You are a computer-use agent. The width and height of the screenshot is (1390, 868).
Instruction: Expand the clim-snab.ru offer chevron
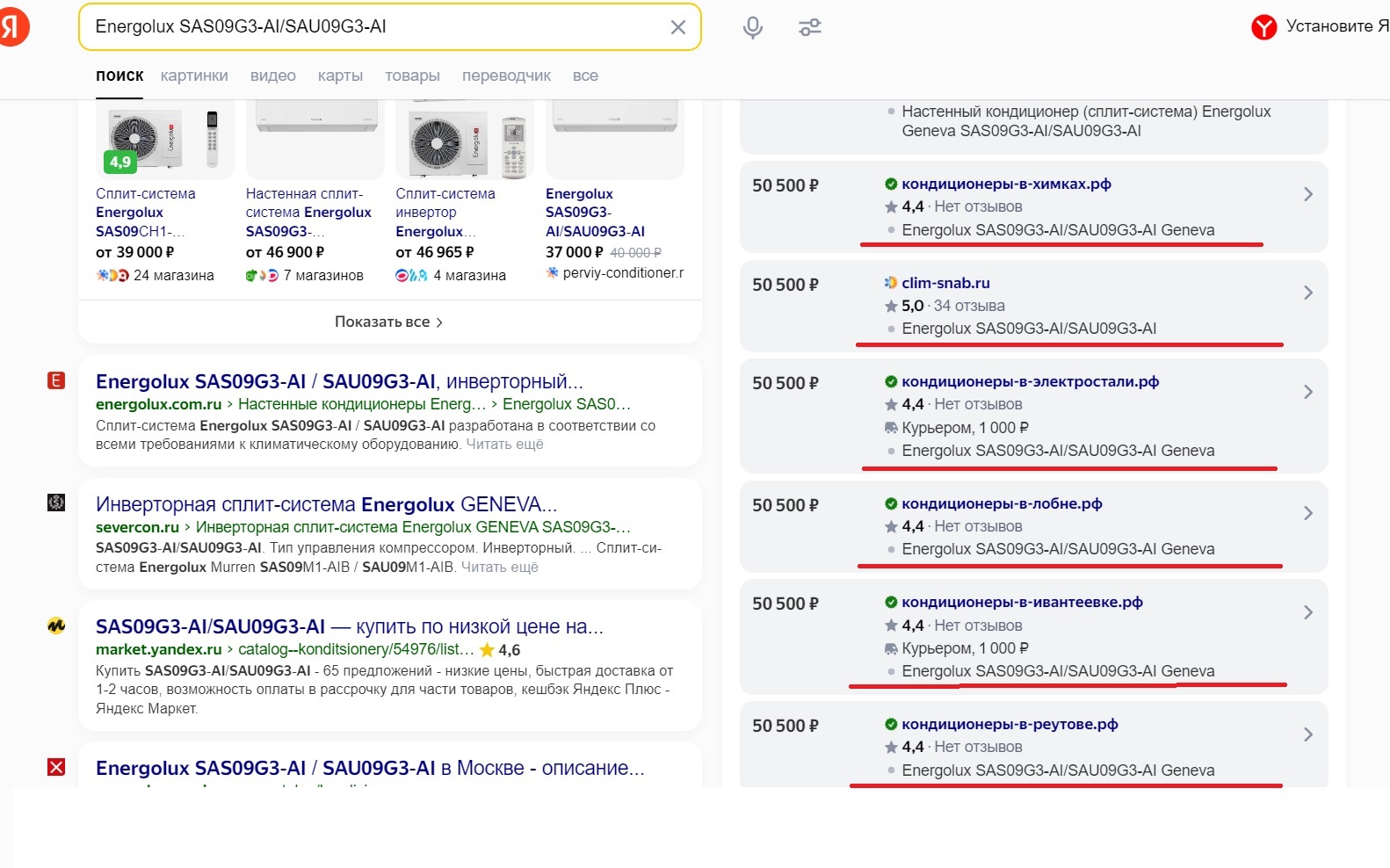point(1308,293)
